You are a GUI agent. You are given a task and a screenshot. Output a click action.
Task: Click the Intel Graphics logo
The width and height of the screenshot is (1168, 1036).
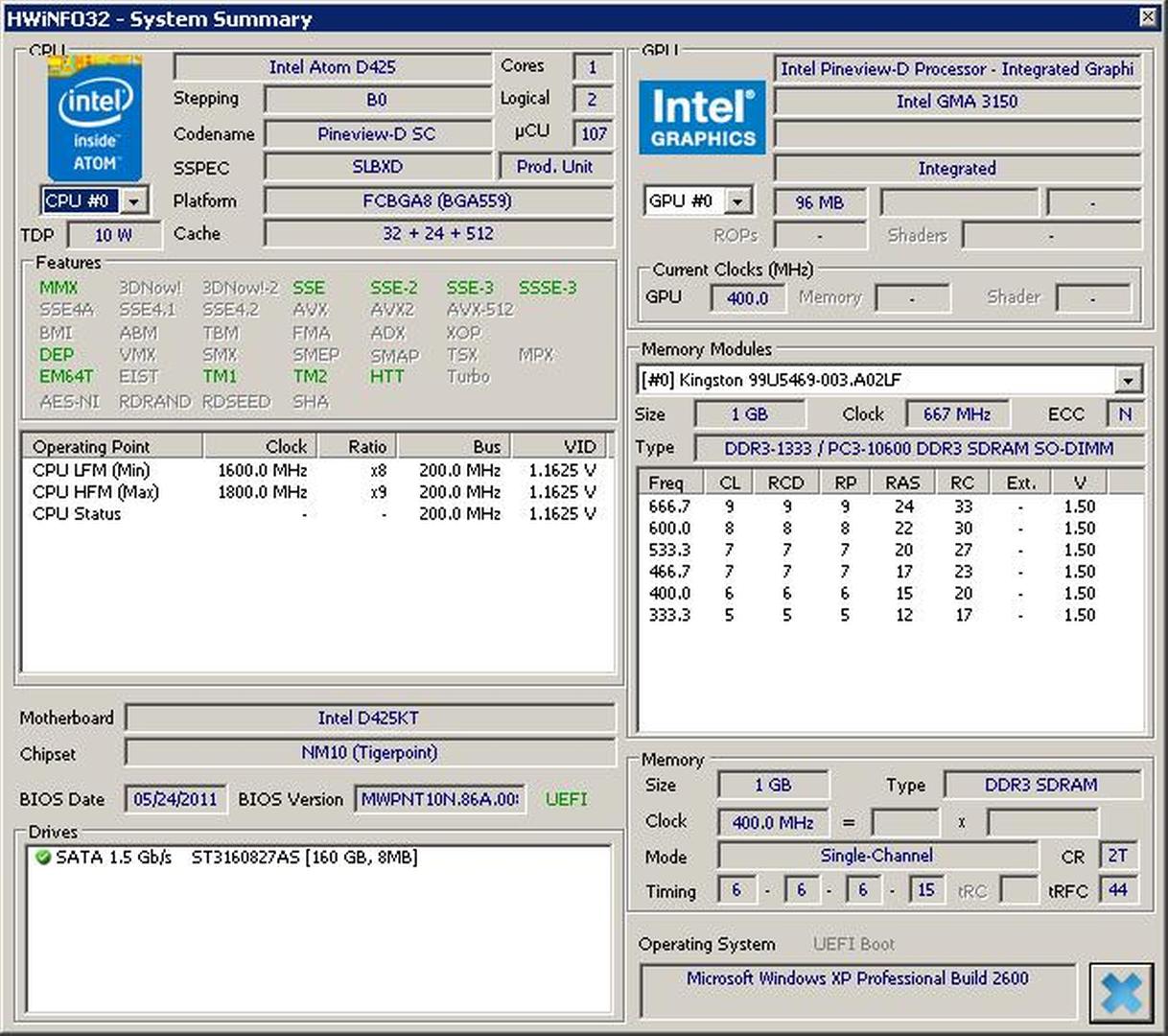702,118
